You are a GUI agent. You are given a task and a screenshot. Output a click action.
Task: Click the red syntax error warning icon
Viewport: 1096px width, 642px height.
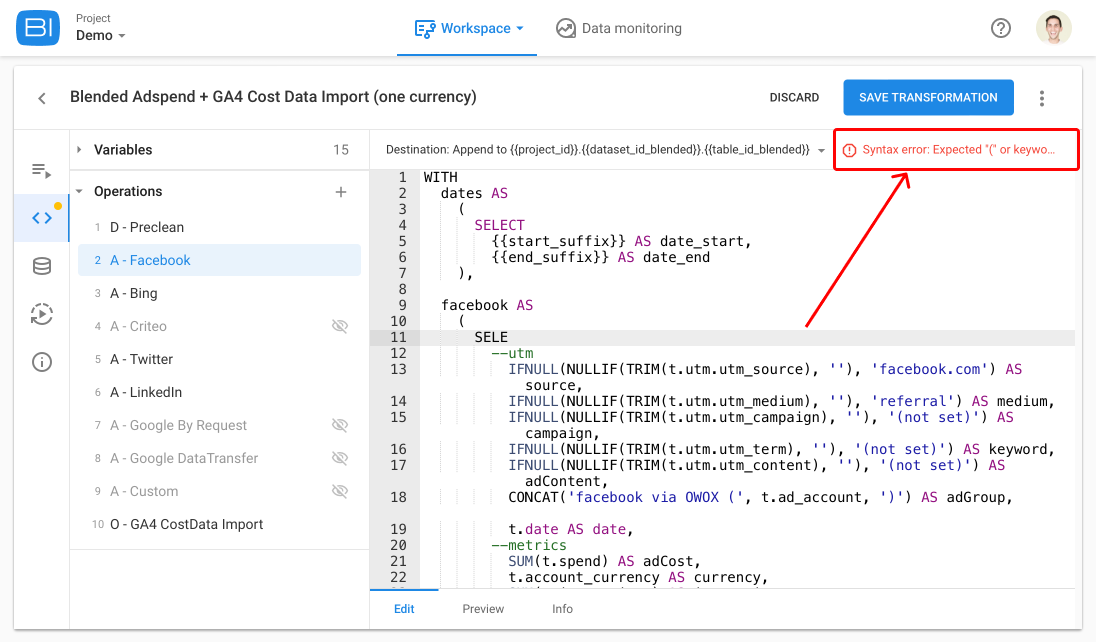[849, 150]
